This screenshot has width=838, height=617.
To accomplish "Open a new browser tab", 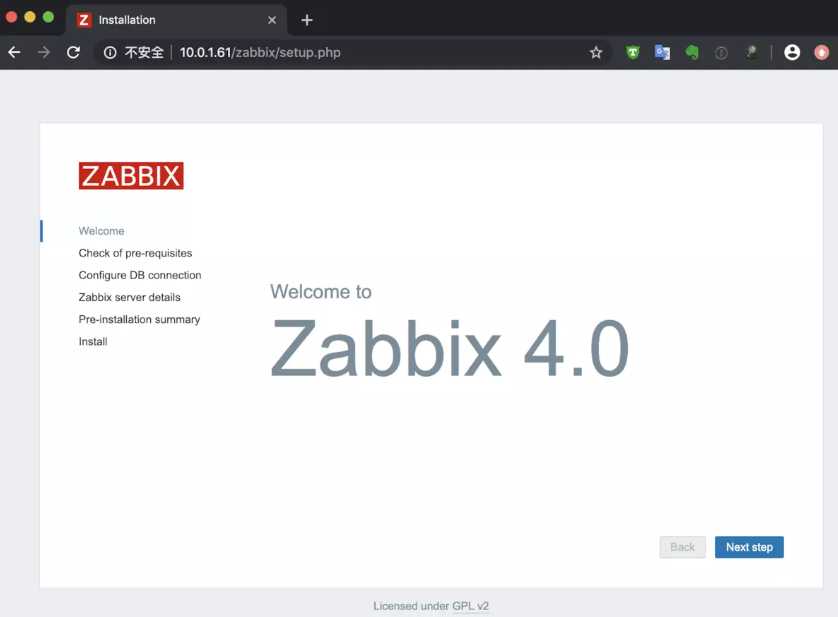I will tap(307, 20).
